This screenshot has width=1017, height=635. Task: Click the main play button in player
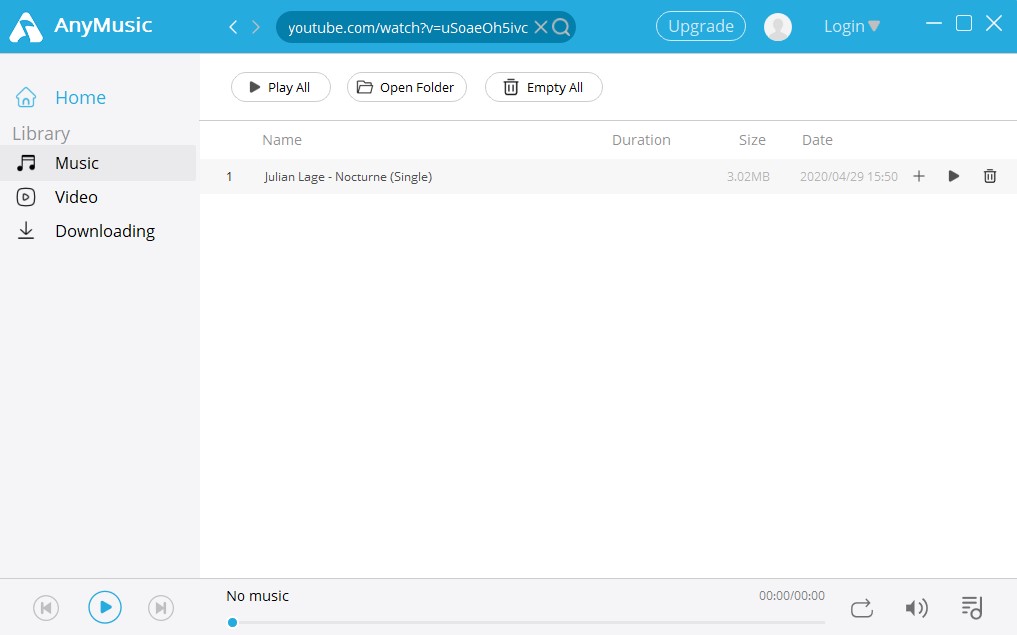click(x=104, y=607)
